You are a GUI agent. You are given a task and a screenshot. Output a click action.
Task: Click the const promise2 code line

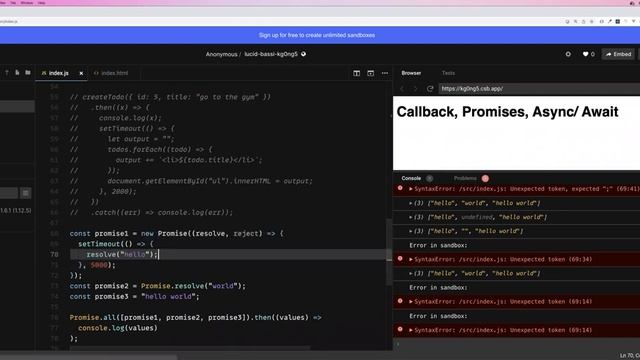158,286
